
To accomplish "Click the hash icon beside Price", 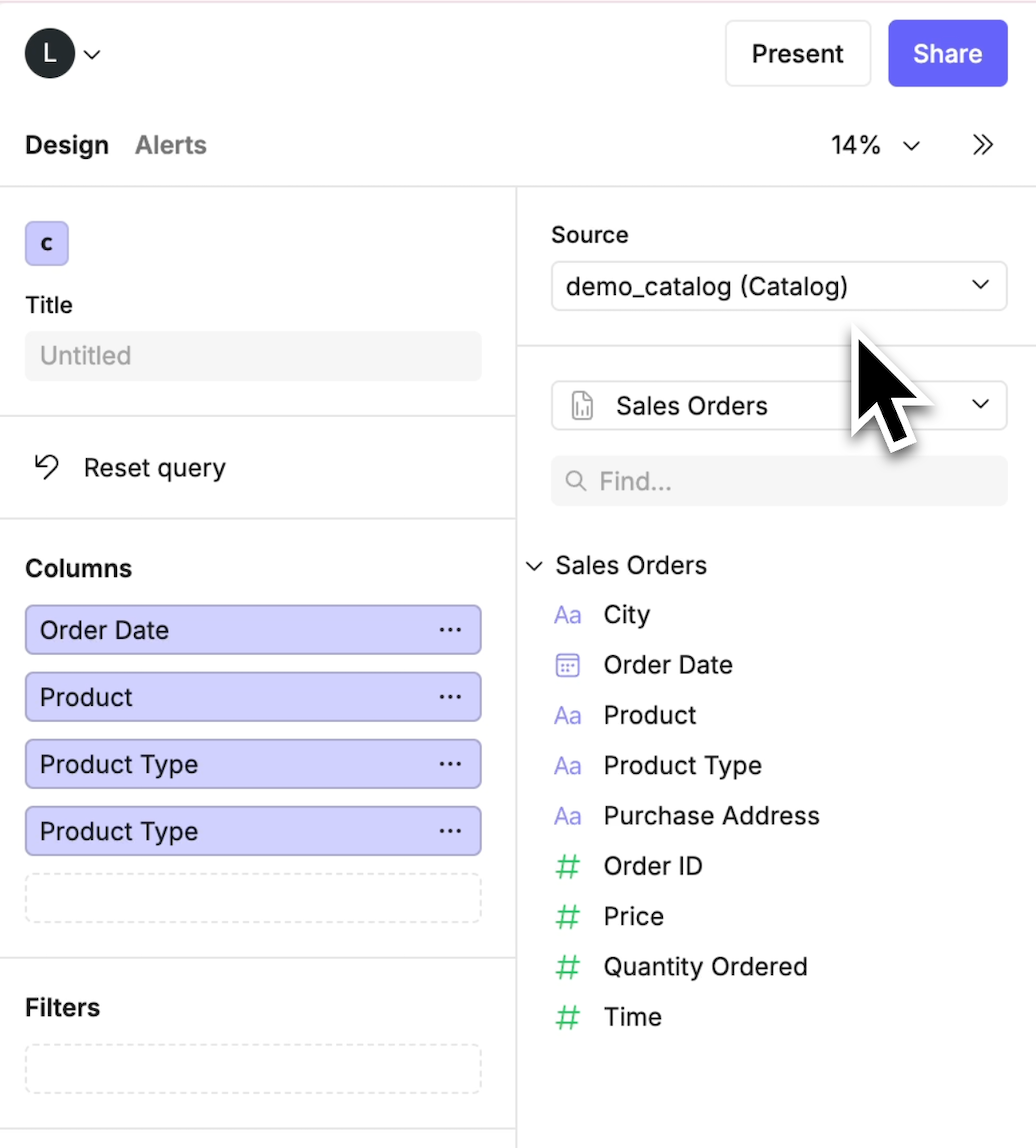I will click(567, 916).
